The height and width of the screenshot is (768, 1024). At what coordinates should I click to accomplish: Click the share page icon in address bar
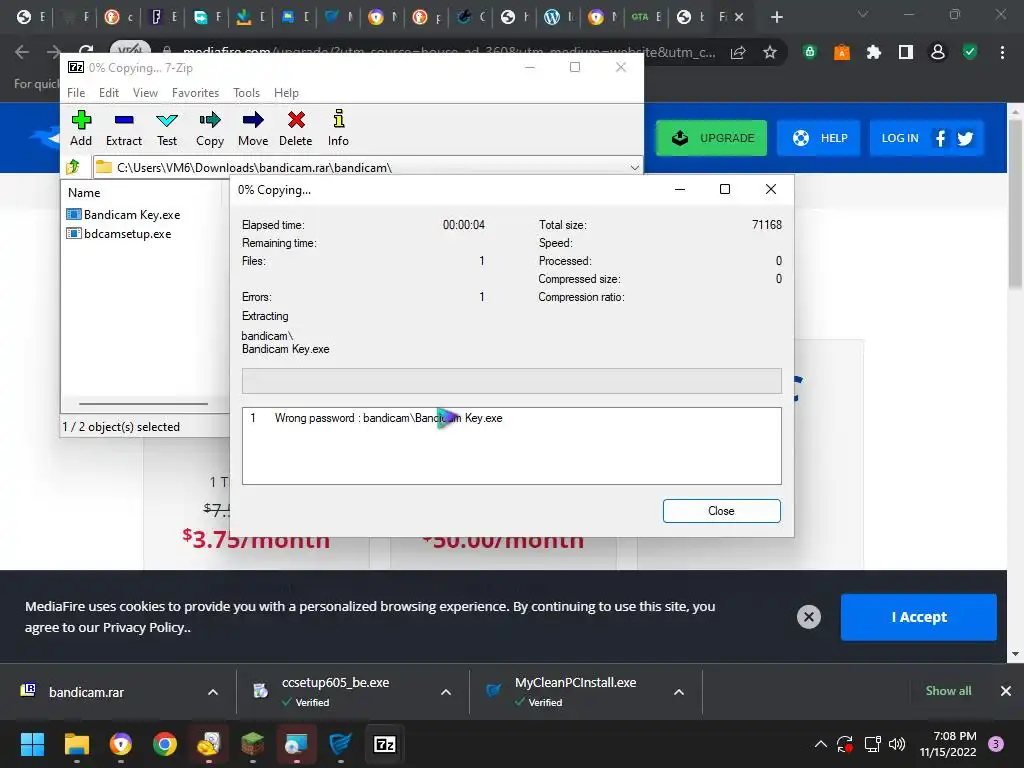pos(738,52)
